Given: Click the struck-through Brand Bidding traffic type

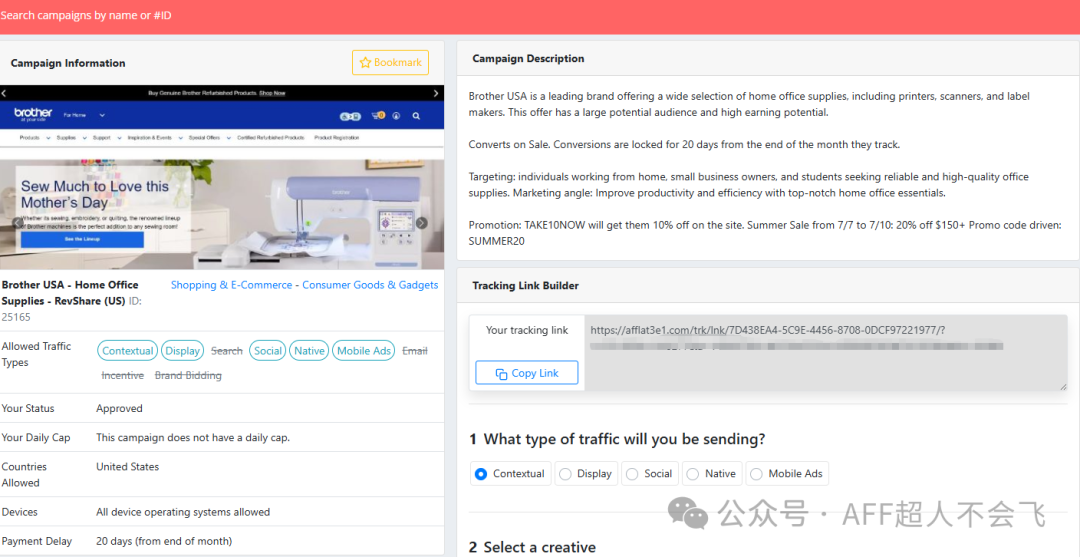Looking at the screenshot, I should [x=188, y=375].
